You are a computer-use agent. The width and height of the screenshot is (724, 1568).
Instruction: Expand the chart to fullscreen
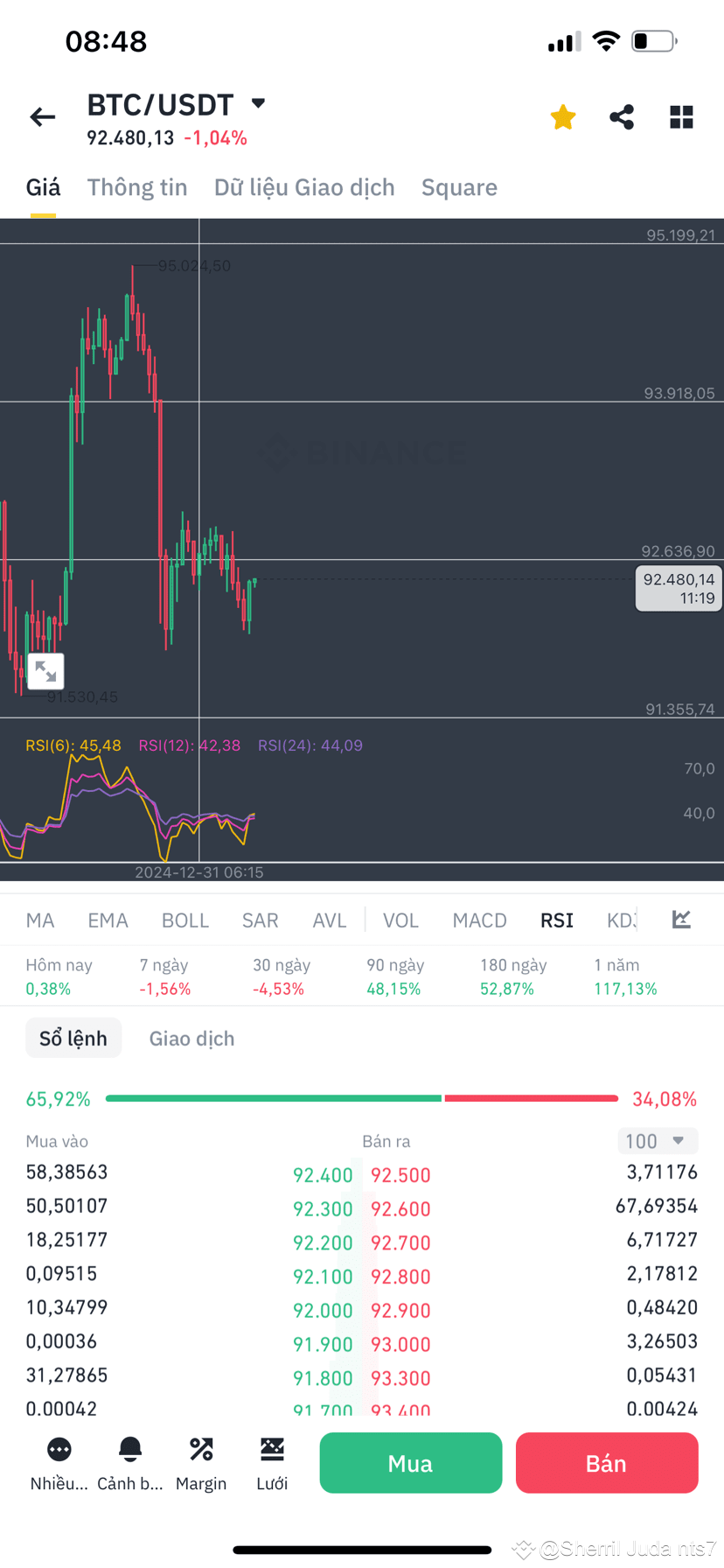pos(45,671)
